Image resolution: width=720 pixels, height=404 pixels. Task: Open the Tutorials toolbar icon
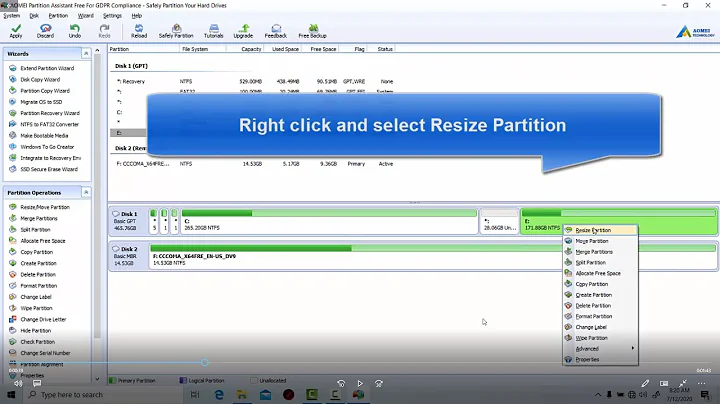point(214,31)
